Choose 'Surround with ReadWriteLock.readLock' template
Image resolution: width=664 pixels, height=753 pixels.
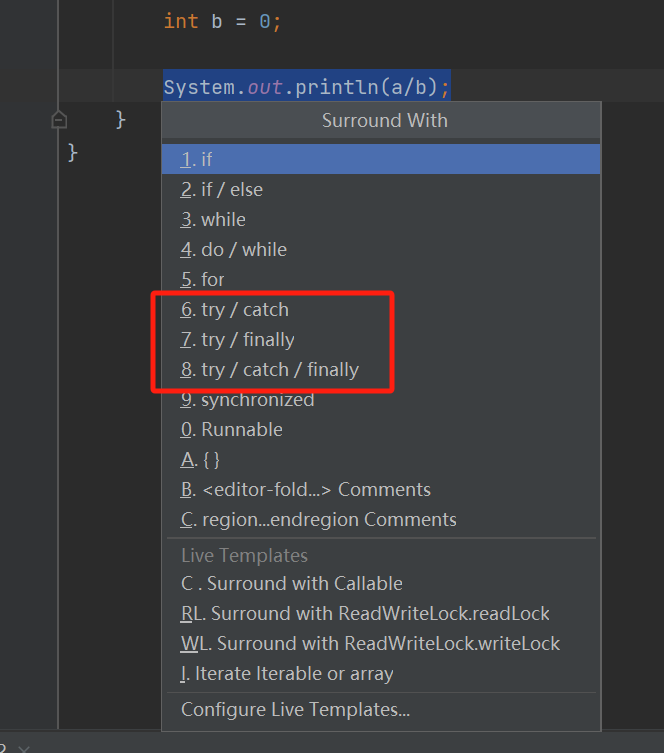coord(366,613)
